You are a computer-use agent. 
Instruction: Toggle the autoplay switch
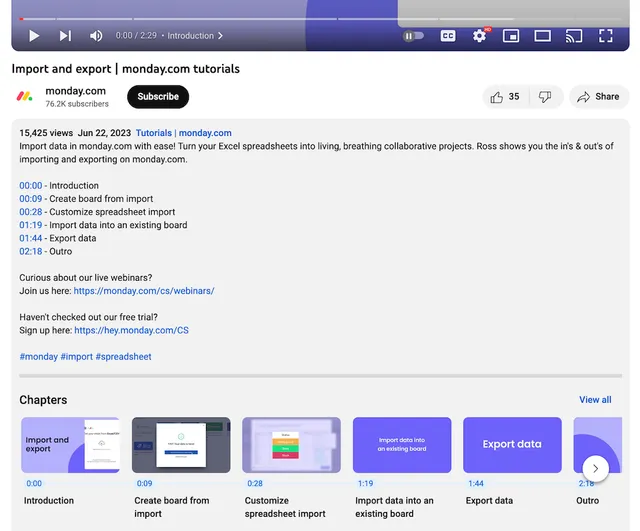[413, 36]
